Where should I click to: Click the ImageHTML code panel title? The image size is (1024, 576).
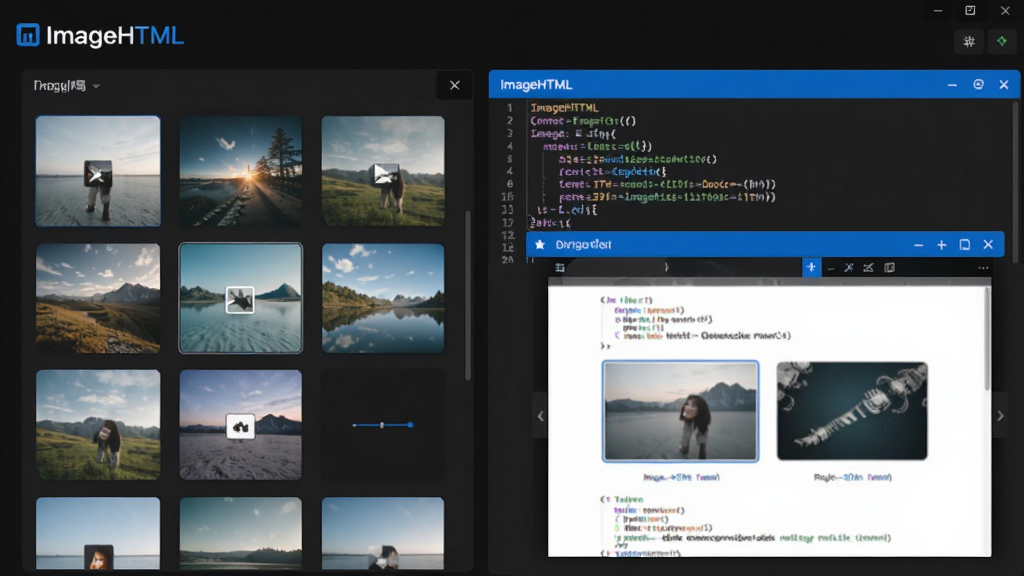pyautogui.click(x=536, y=85)
